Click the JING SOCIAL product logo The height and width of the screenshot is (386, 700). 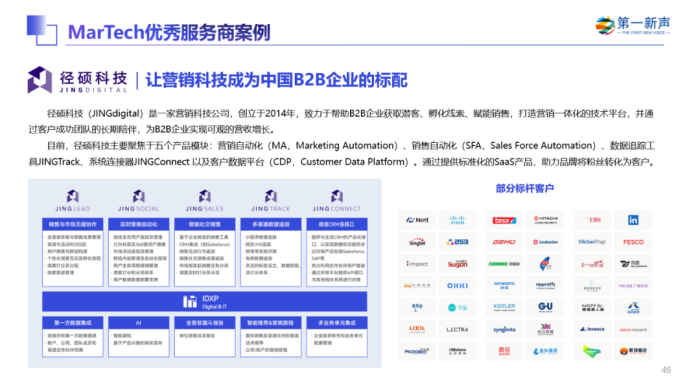coord(138,200)
